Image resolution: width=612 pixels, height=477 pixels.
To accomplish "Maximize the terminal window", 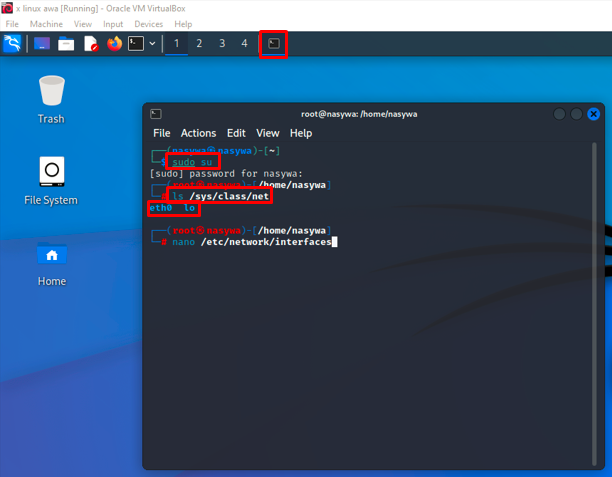I will (x=576, y=114).
